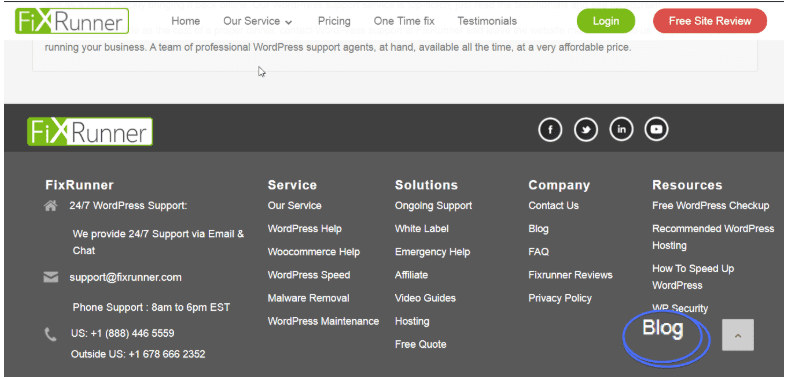This screenshot has width=785, height=379.
Task: Click the scroll-to-top arrow button
Action: coord(737,335)
